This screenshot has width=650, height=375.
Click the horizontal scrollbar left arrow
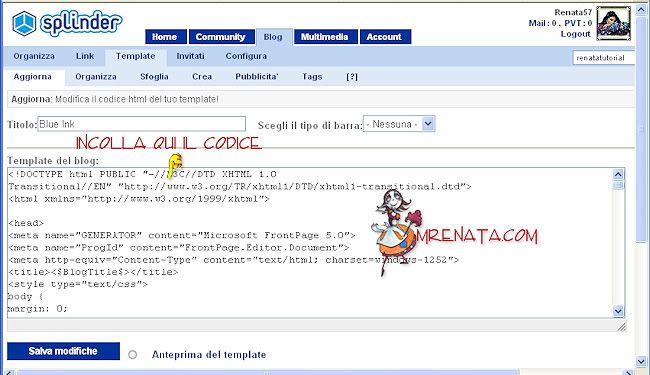click(9, 373)
